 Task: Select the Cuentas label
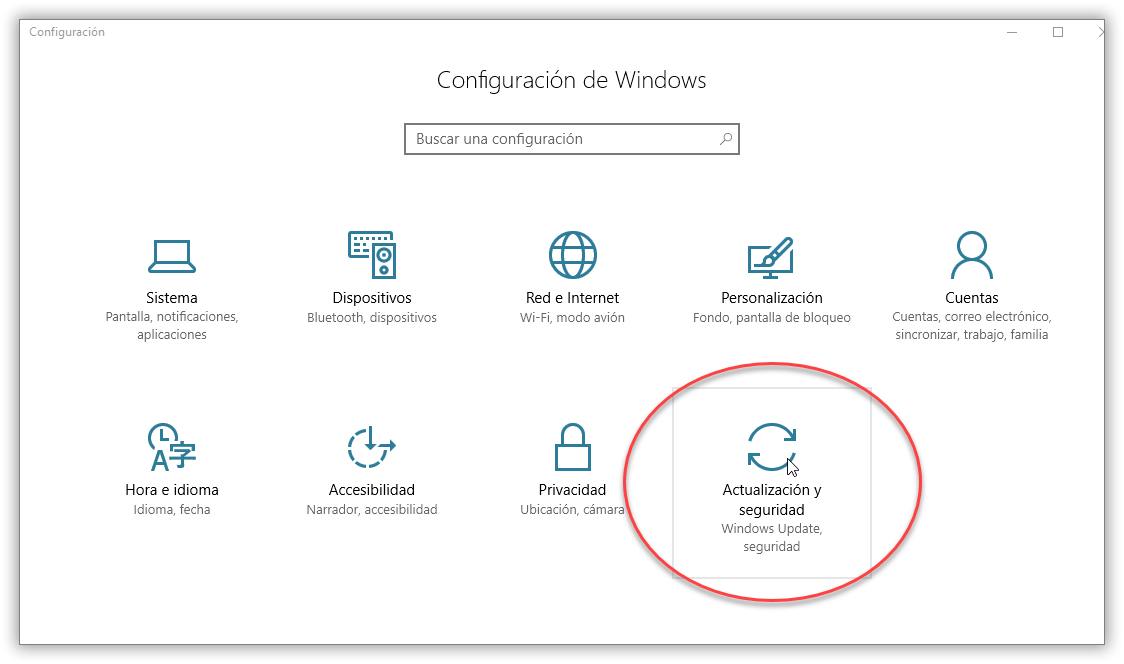(971, 298)
